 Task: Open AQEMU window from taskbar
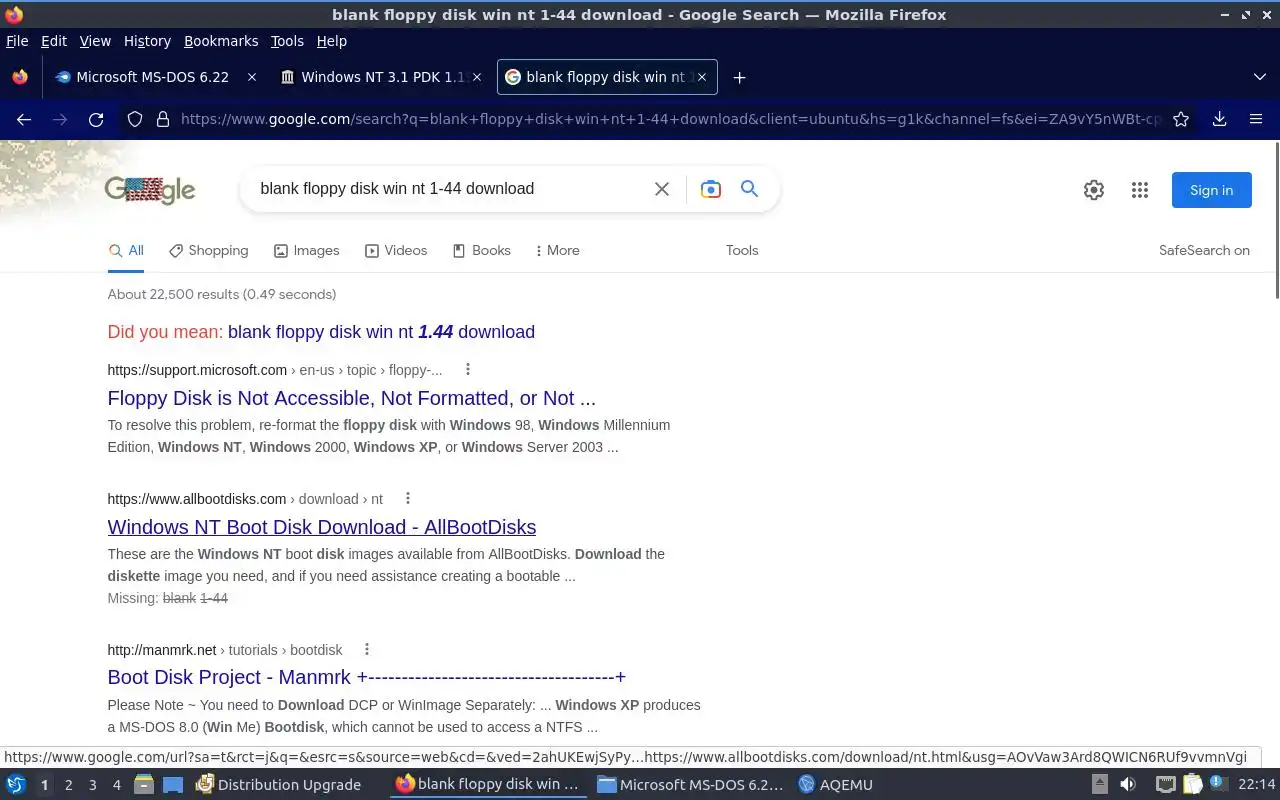[x=835, y=784]
